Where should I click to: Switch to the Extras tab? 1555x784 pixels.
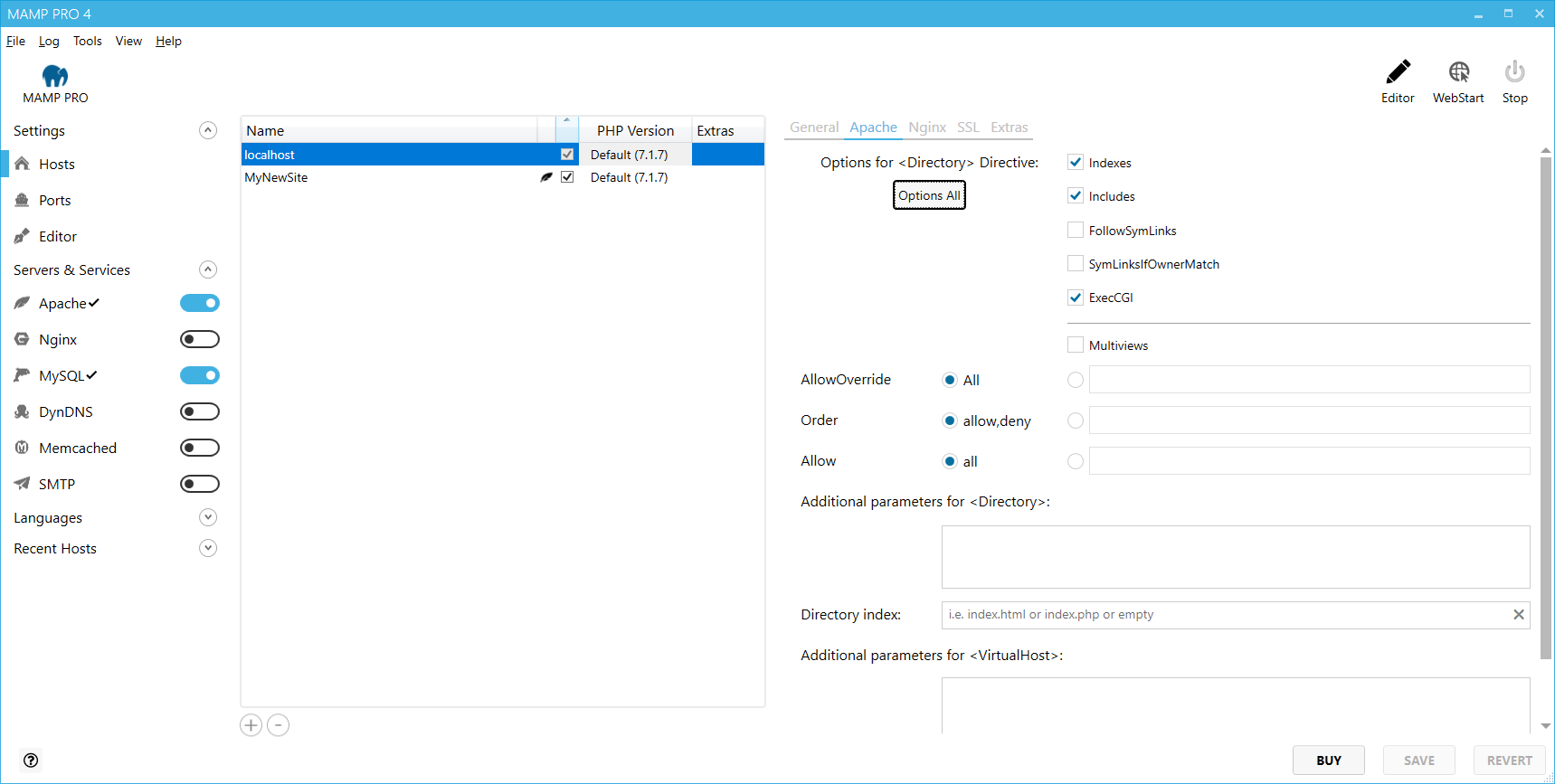(1010, 128)
